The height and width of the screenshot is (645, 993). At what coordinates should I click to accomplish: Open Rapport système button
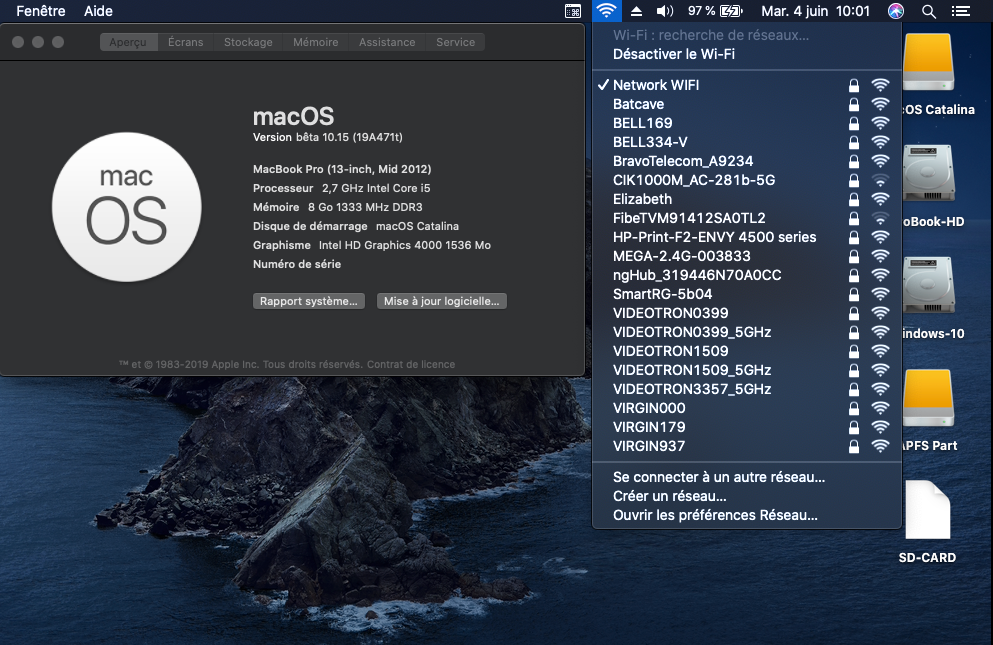pyautogui.click(x=308, y=301)
